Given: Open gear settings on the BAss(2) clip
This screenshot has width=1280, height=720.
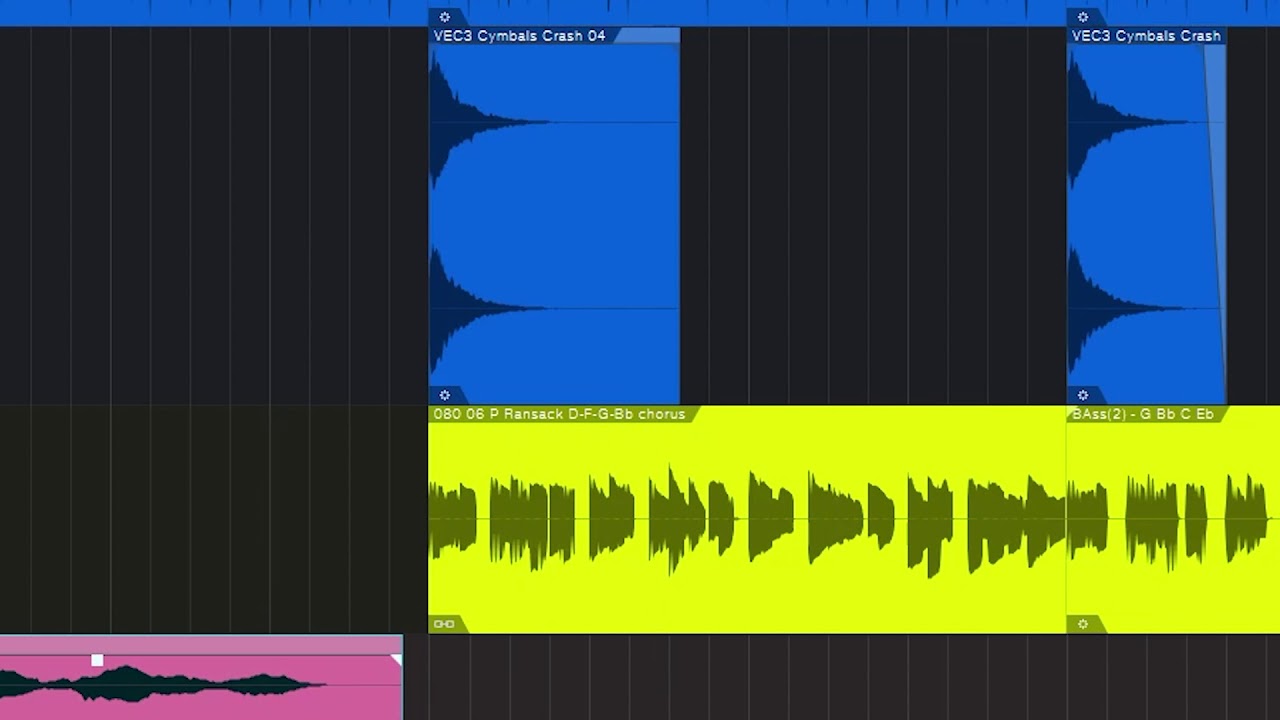Looking at the screenshot, I should (1083, 624).
